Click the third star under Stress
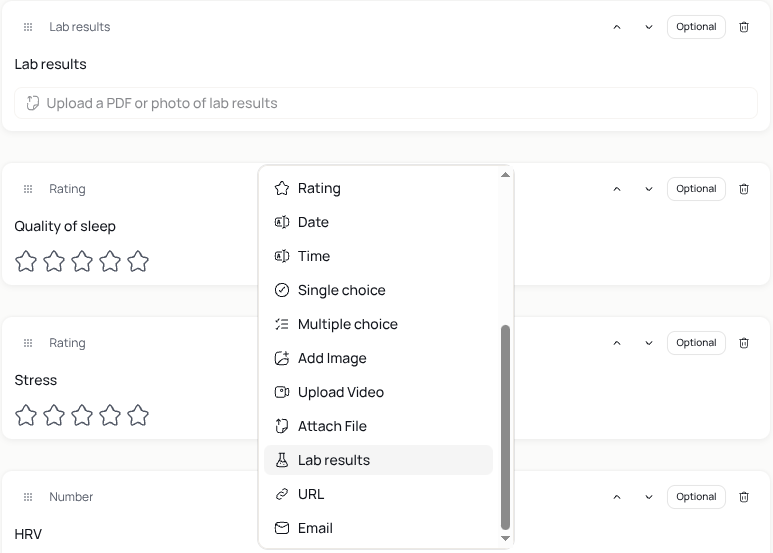 coord(82,415)
